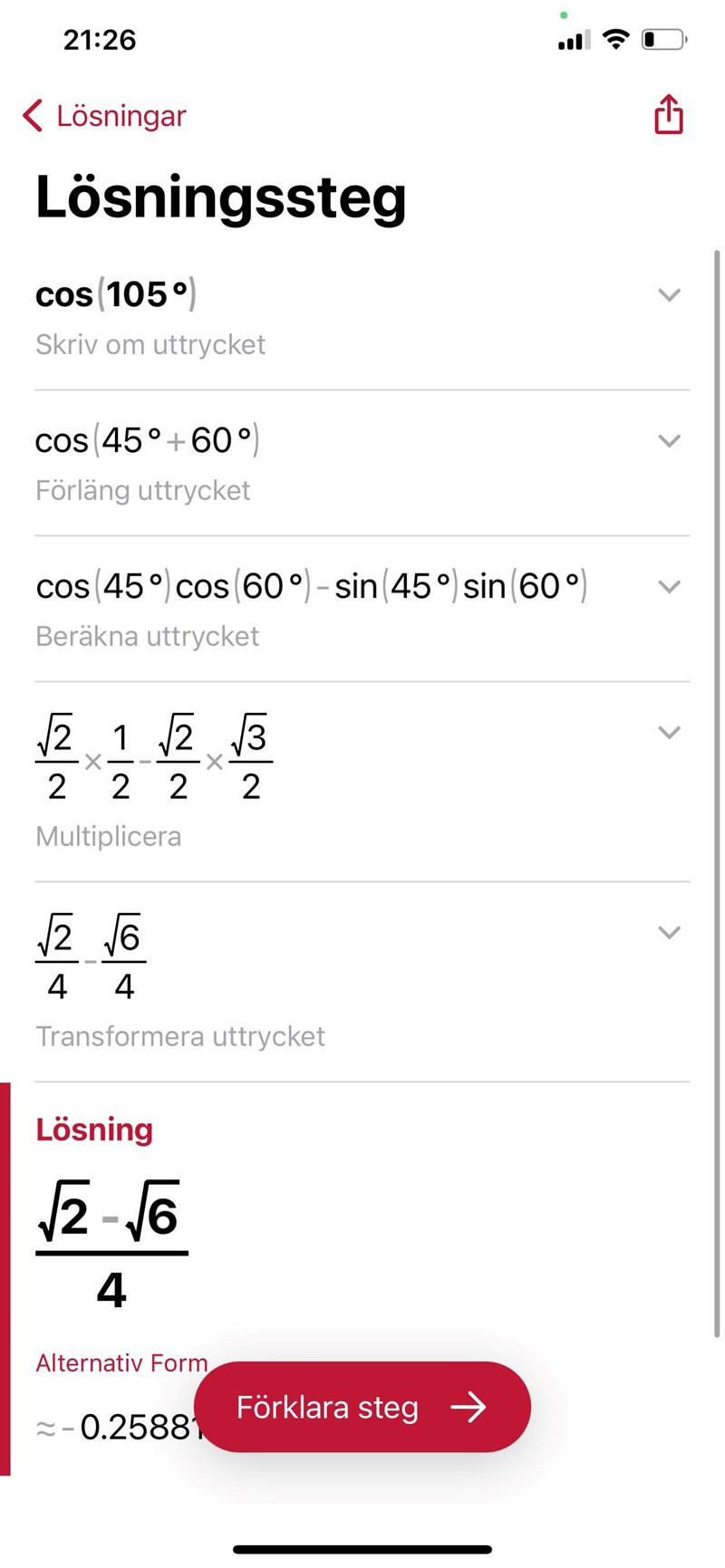Tap the share icon
Viewport: 725px width, 1568px height.
[x=669, y=115]
